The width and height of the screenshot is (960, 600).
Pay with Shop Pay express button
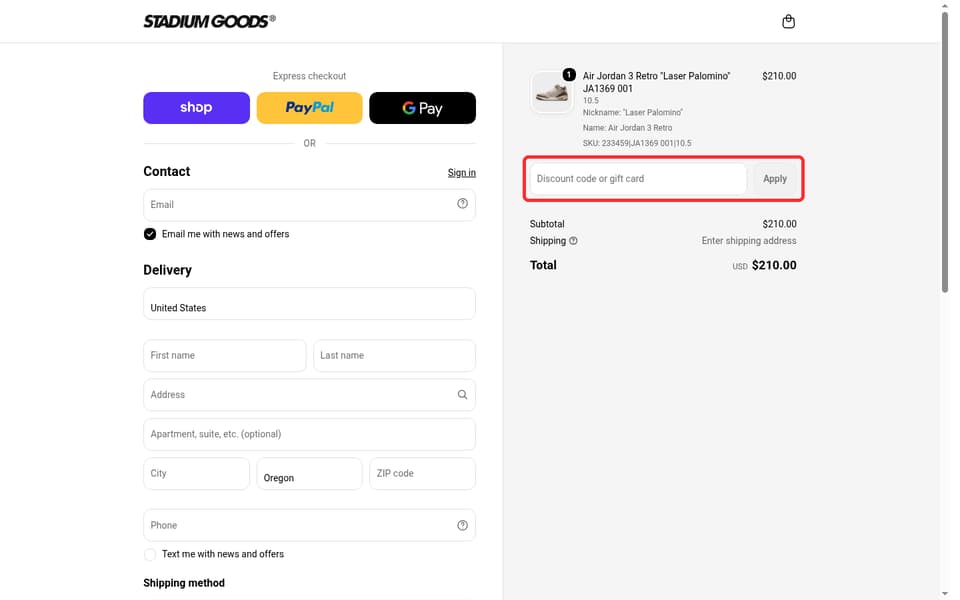click(197, 108)
